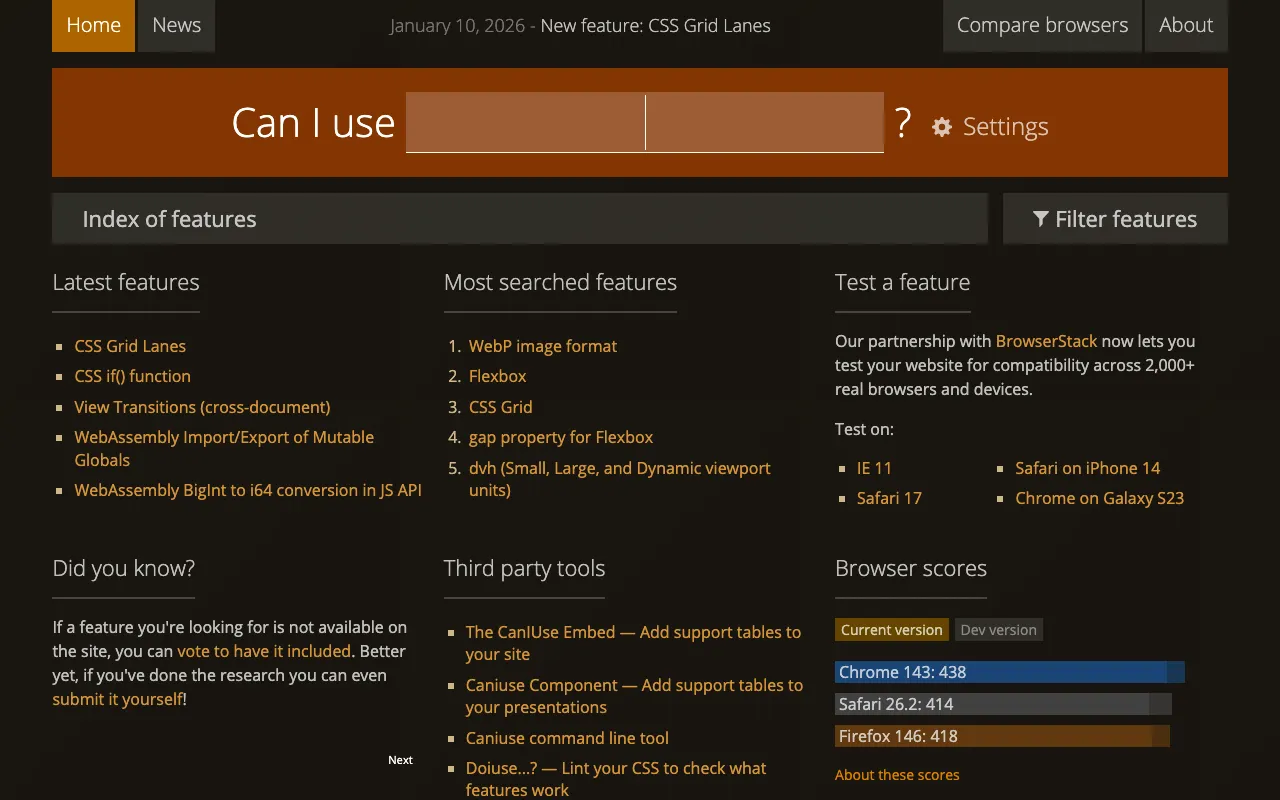Click vote to have it included
The image size is (1280, 800).
[x=264, y=651]
